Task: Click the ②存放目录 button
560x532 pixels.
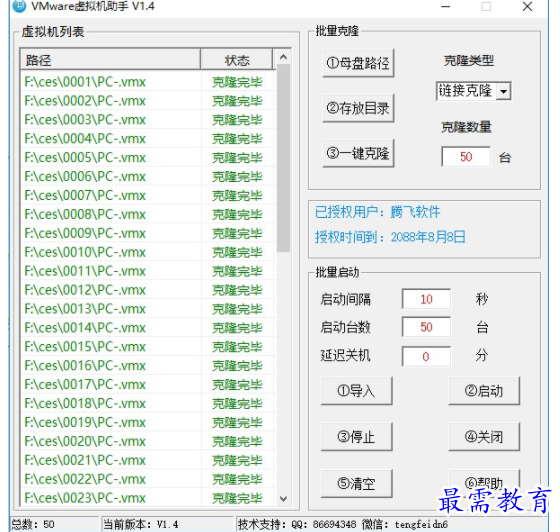Action: coord(358,108)
